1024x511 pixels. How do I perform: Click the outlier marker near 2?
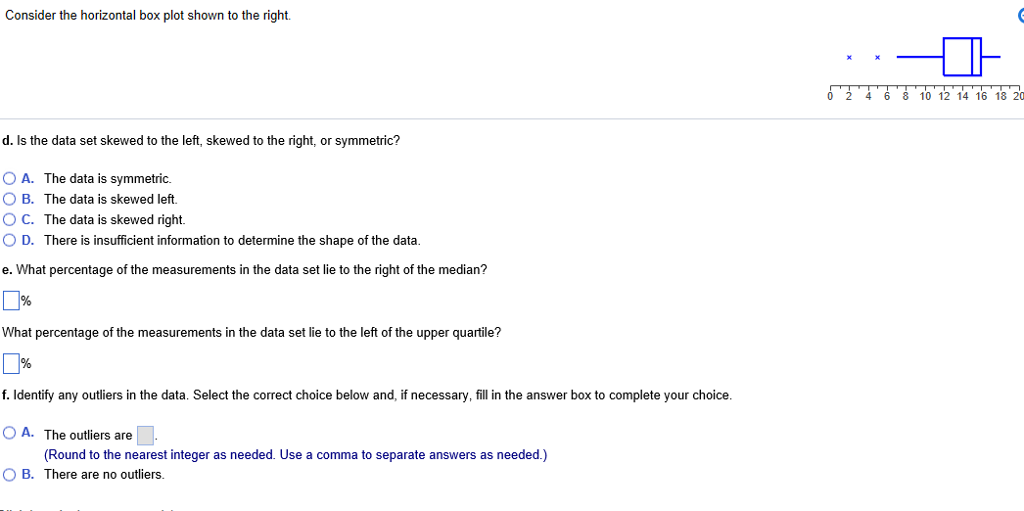click(849, 57)
